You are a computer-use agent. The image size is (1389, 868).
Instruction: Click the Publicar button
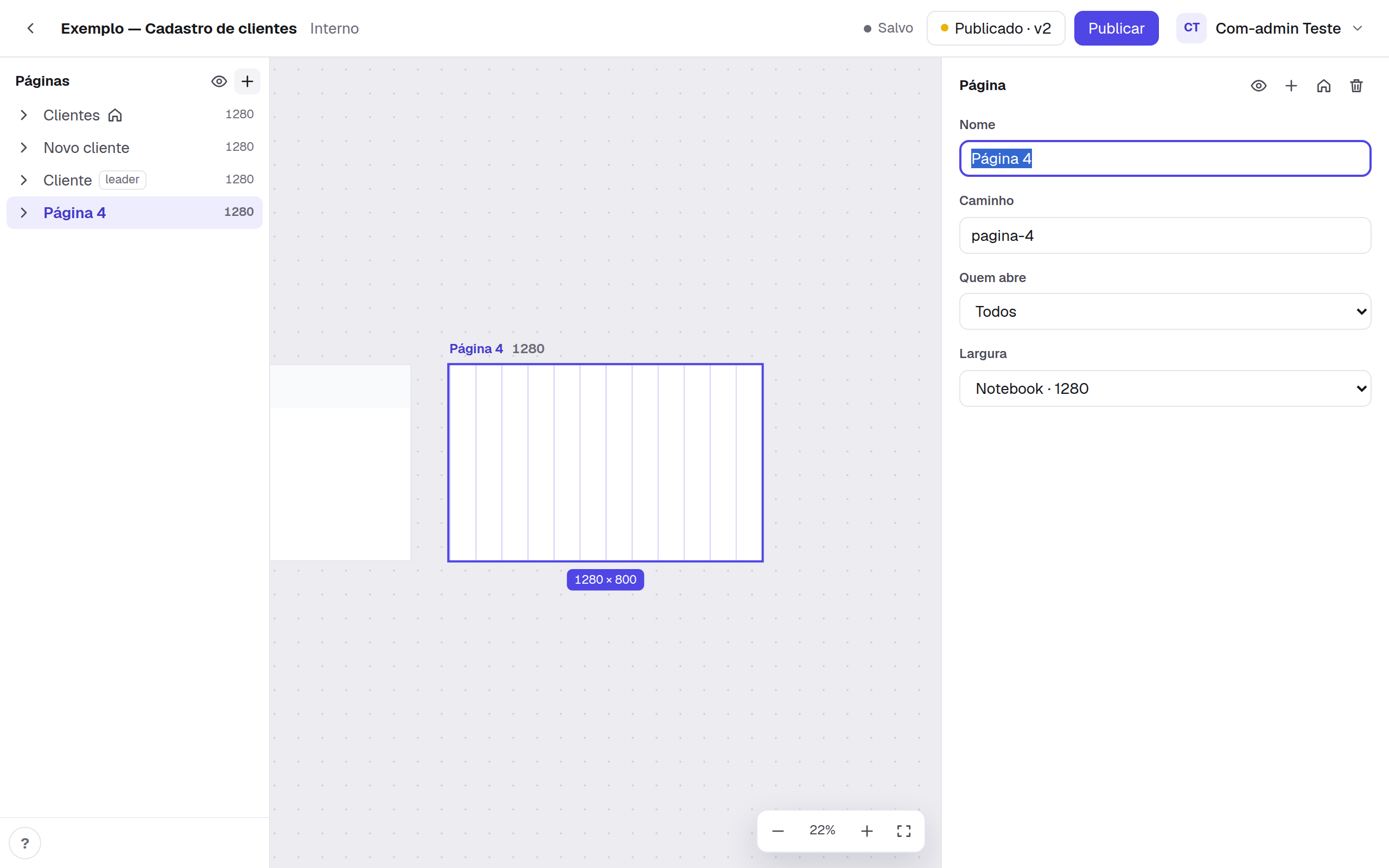tap(1116, 28)
